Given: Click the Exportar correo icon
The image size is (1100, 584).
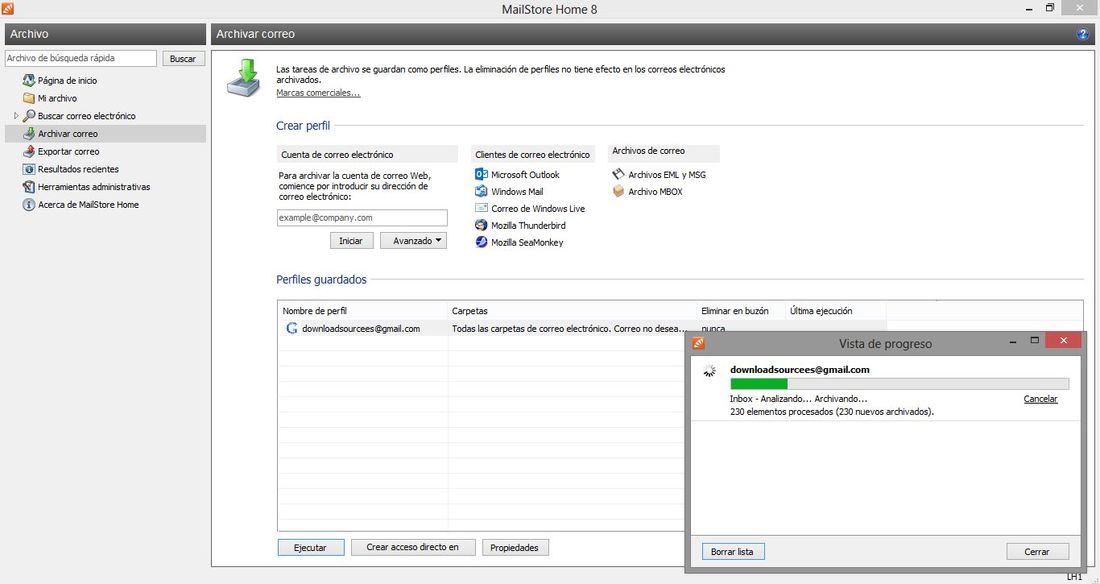Looking at the screenshot, I should point(29,151).
